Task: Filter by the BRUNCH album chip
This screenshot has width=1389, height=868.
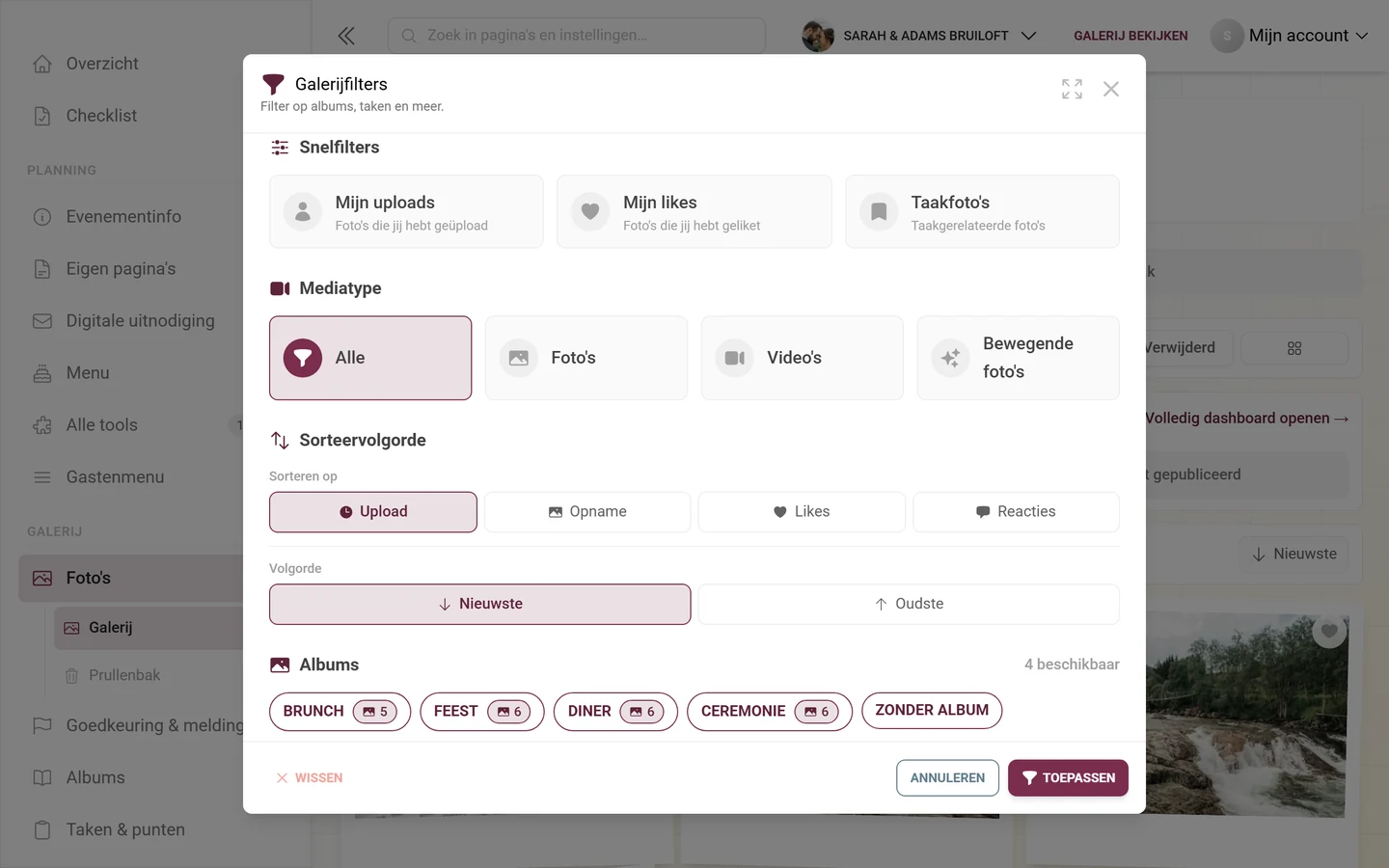Action: (x=340, y=712)
